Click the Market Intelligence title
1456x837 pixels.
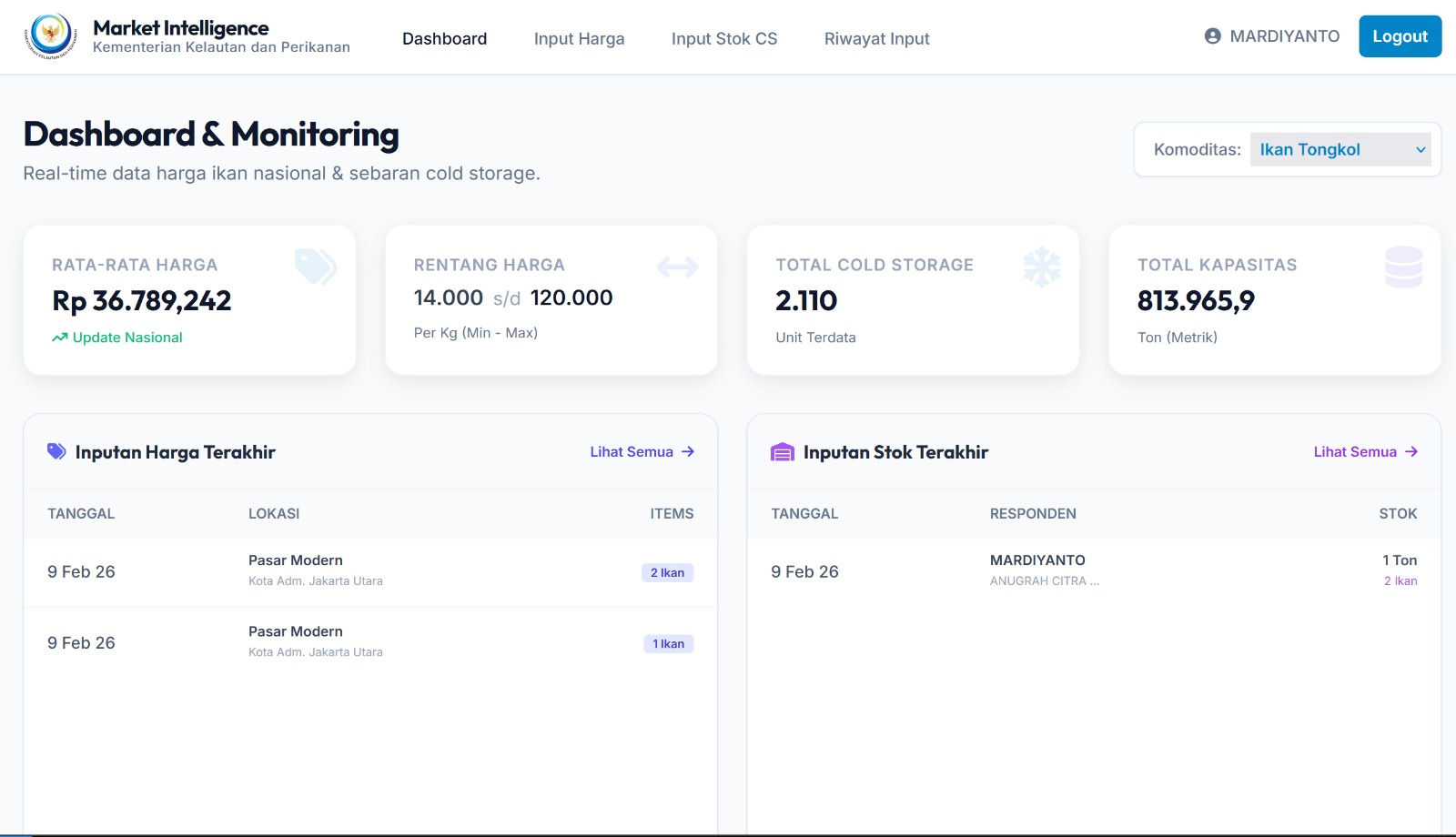point(180,28)
